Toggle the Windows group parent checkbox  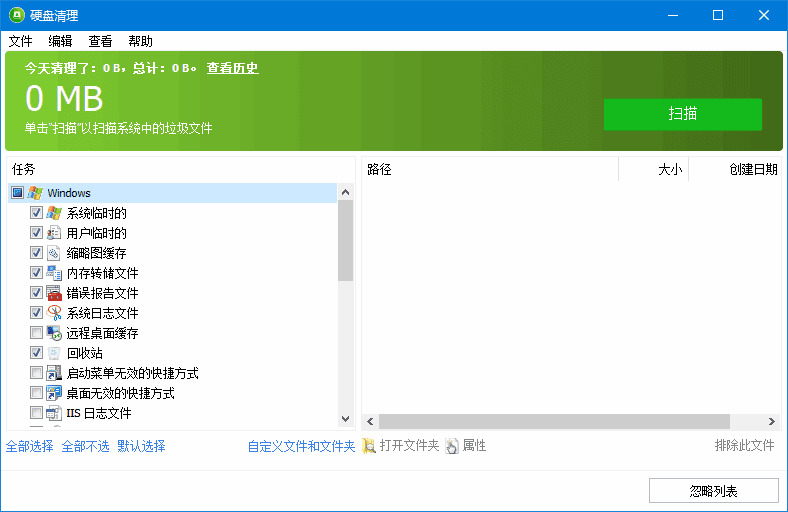17,193
